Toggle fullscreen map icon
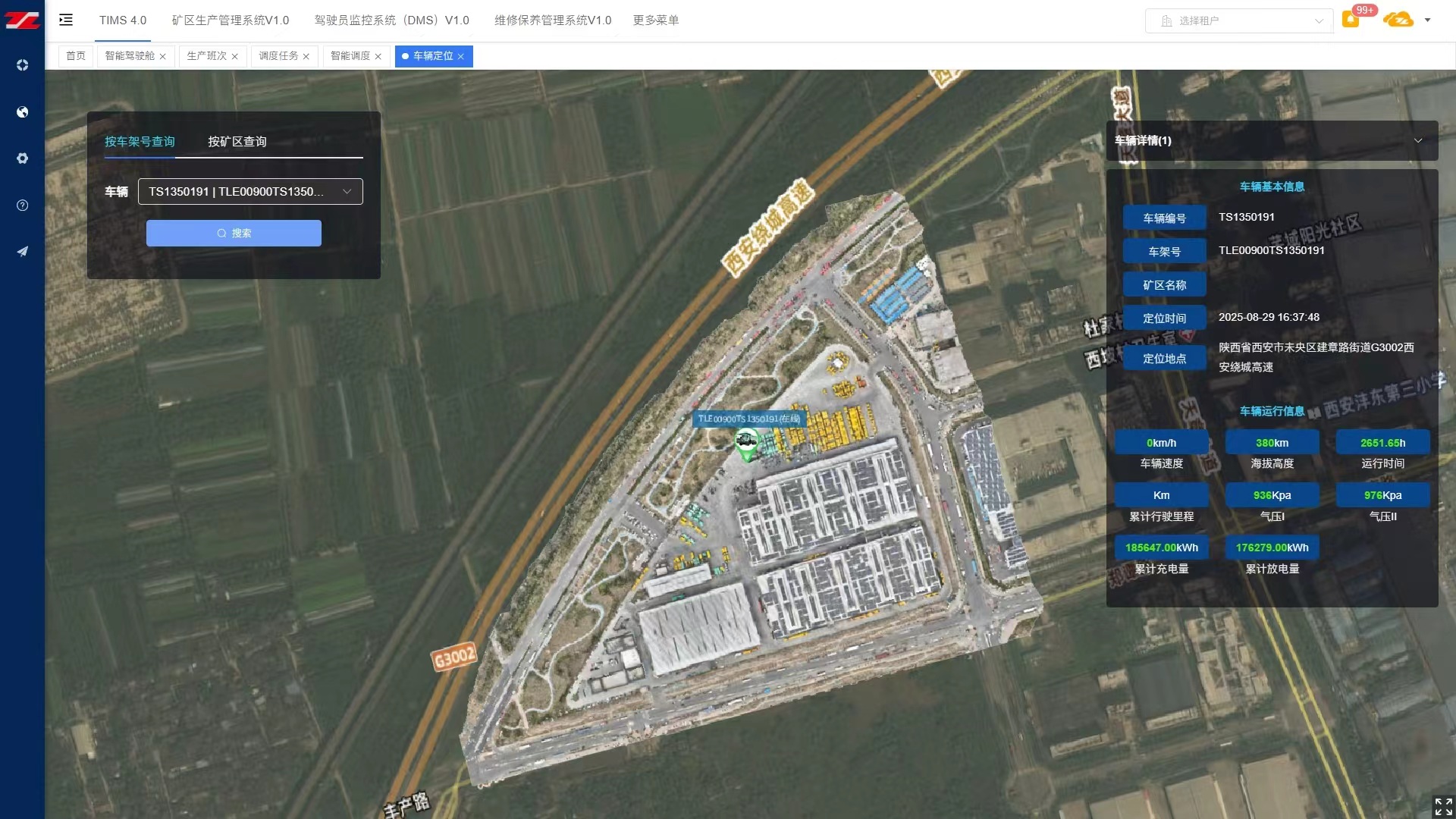The height and width of the screenshot is (819, 1456). (x=1443, y=806)
